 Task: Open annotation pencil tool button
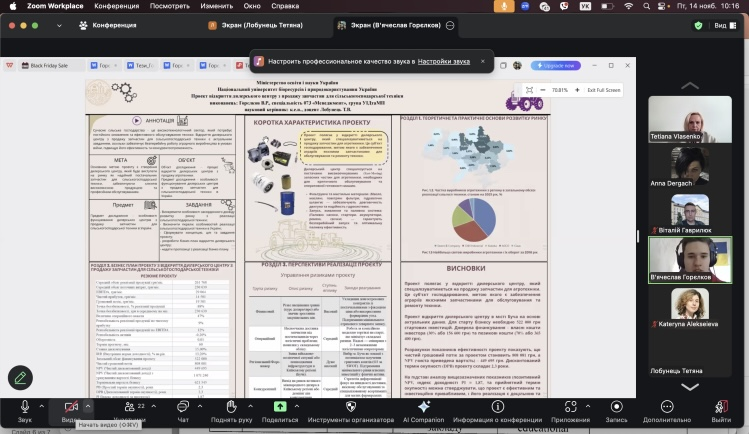[x=20, y=378]
